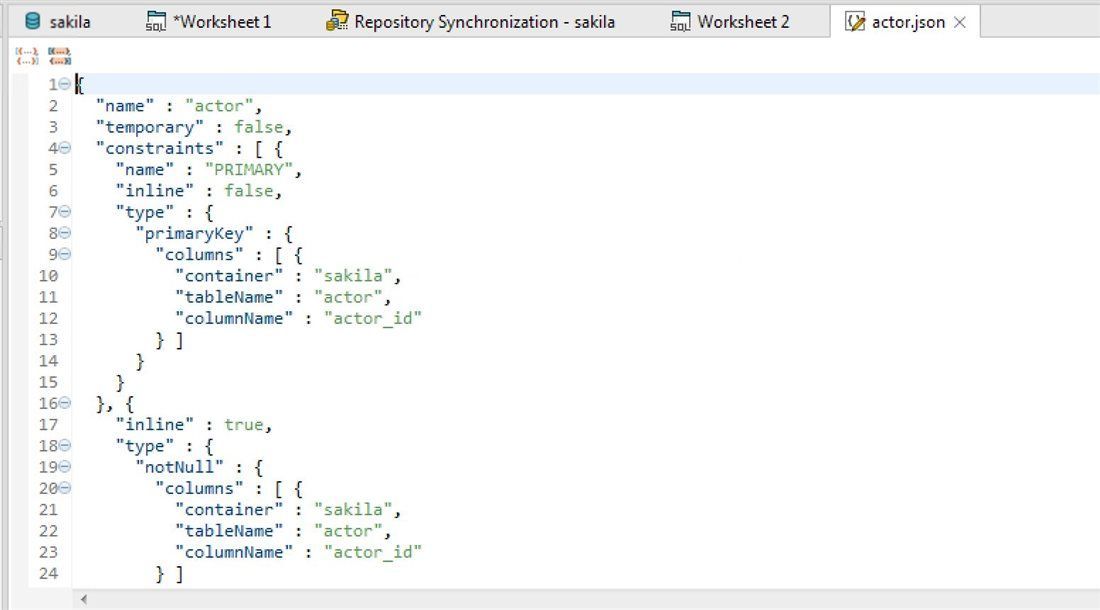Click "columnName" key on line 23
Screen dimensions: 1100x610
(234, 553)
